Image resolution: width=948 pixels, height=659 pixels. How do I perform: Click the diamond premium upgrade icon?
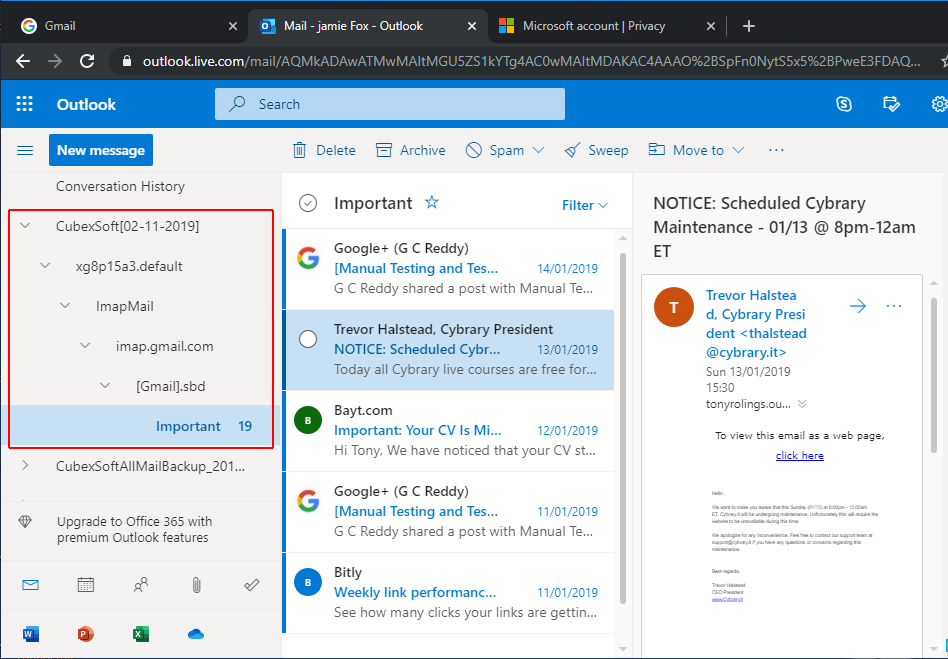tap(25, 522)
